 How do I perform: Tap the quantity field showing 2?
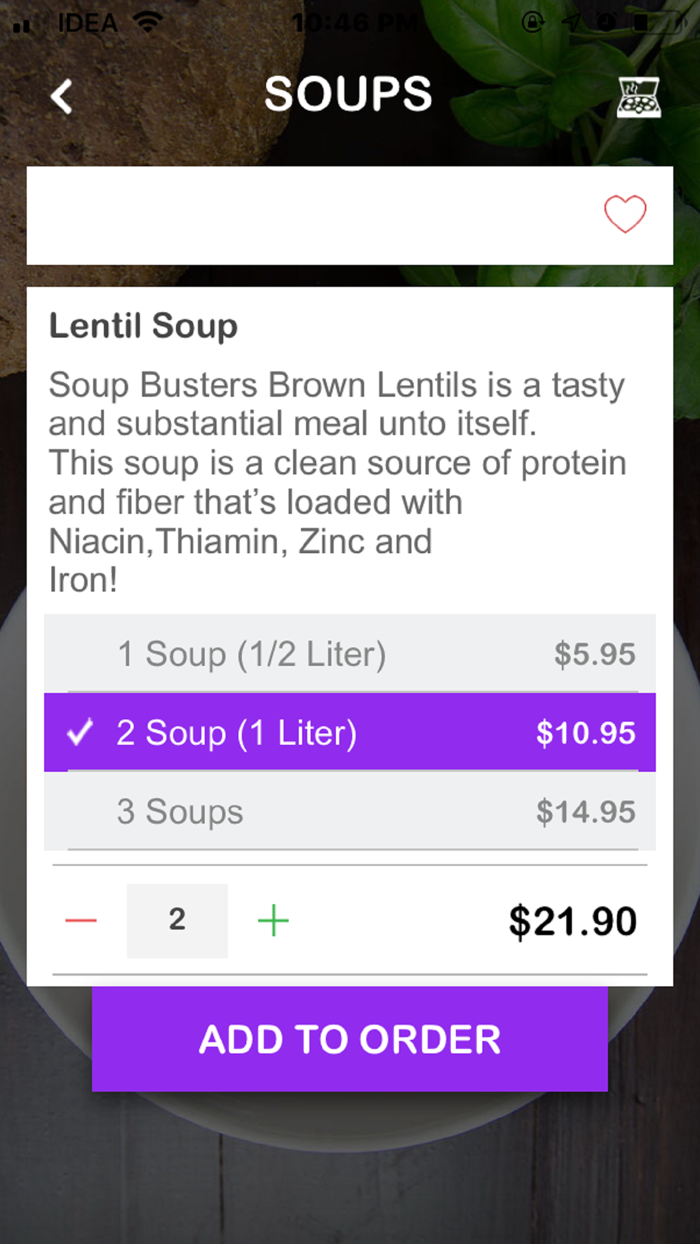coord(177,920)
